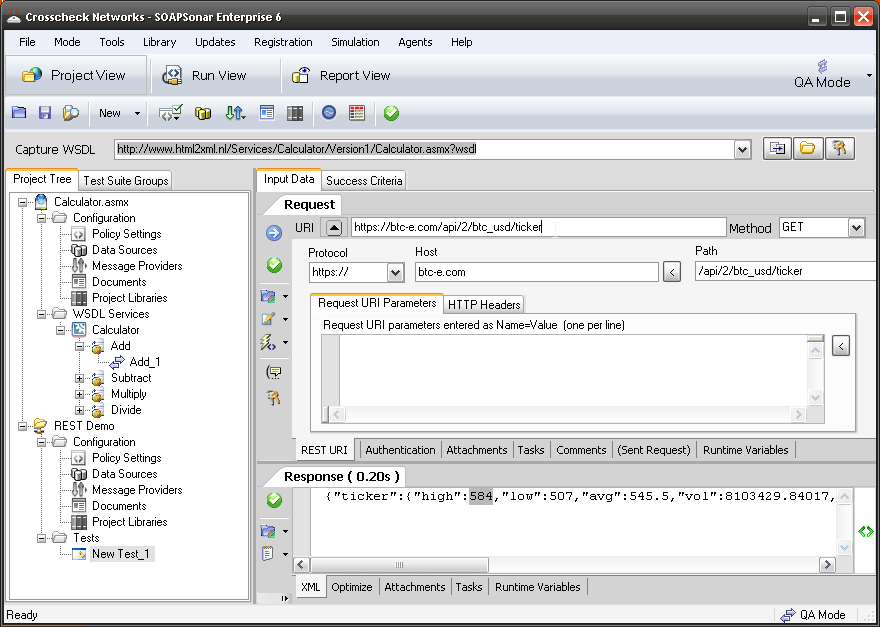Click the hammer tools icon in the Request side strip
Viewport: 880px width, 627px height.
tap(274, 398)
